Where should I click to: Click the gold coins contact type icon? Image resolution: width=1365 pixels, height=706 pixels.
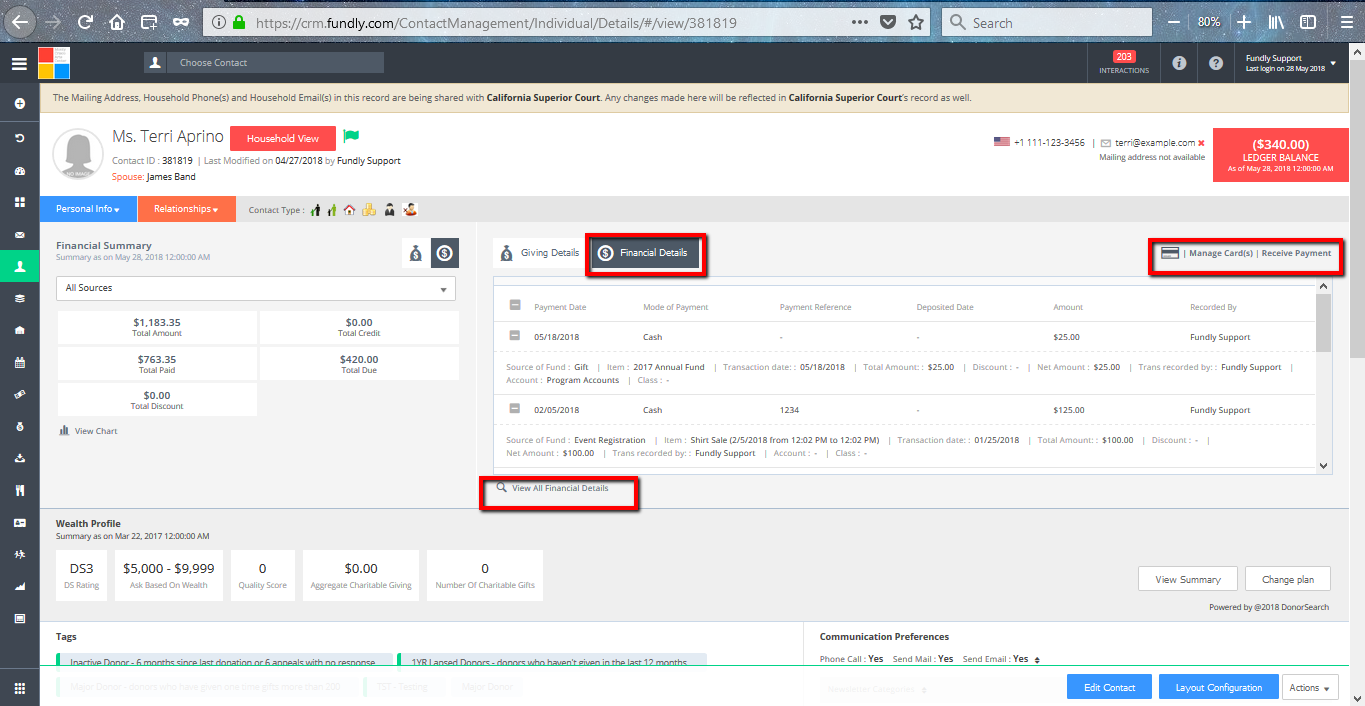pyautogui.click(x=368, y=210)
